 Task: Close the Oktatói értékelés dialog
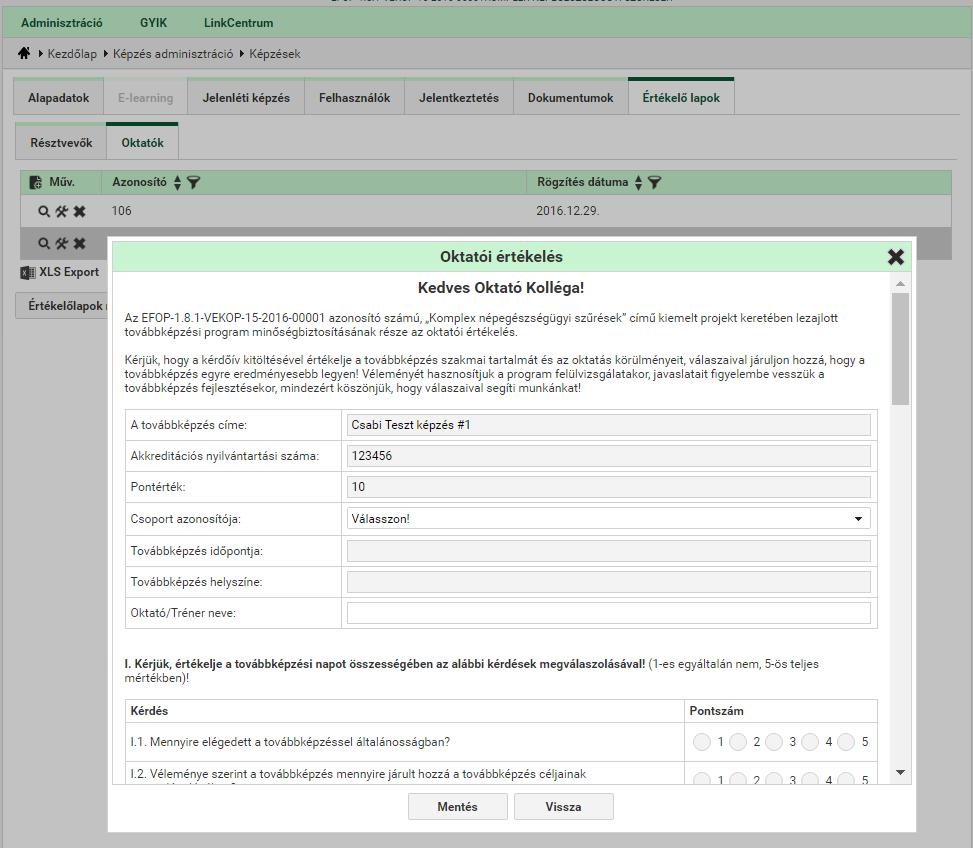[x=895, y=257]
